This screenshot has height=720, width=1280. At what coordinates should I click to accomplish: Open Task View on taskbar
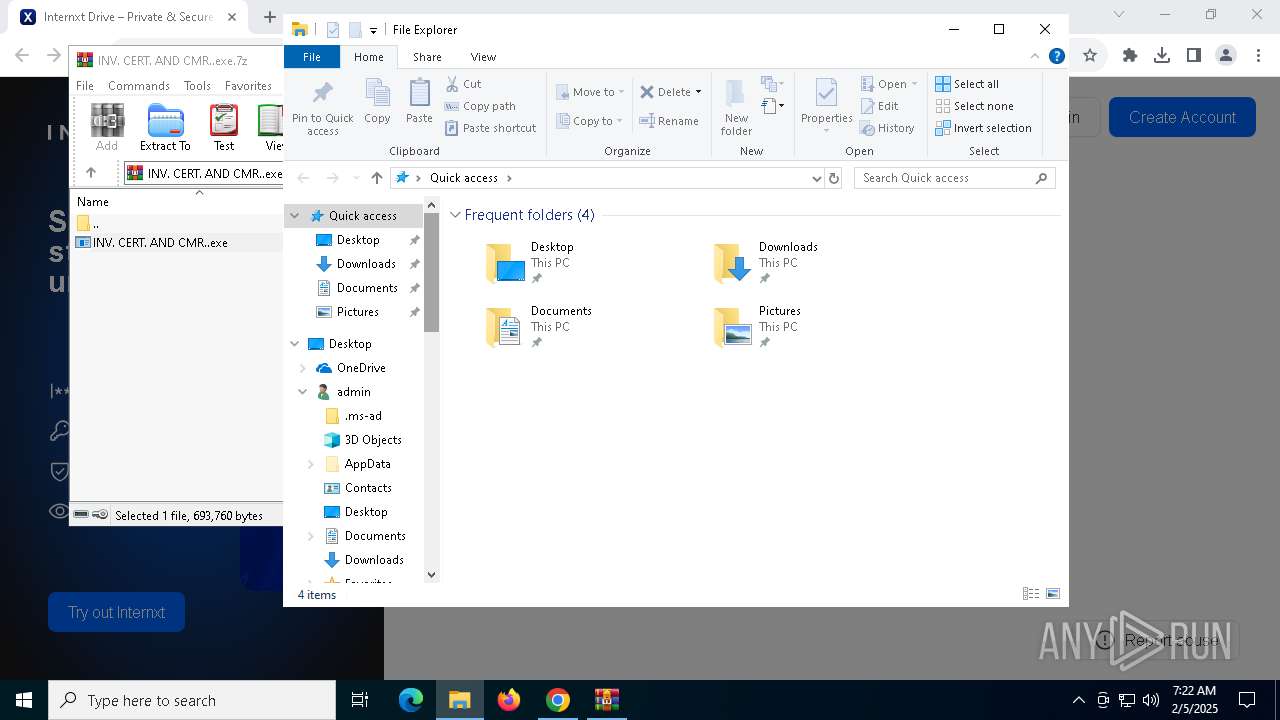coord(360,700)
